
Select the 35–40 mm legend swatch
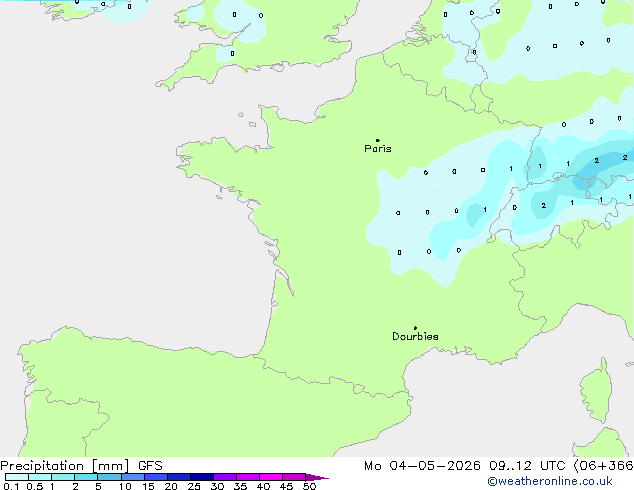pos(248,477)
